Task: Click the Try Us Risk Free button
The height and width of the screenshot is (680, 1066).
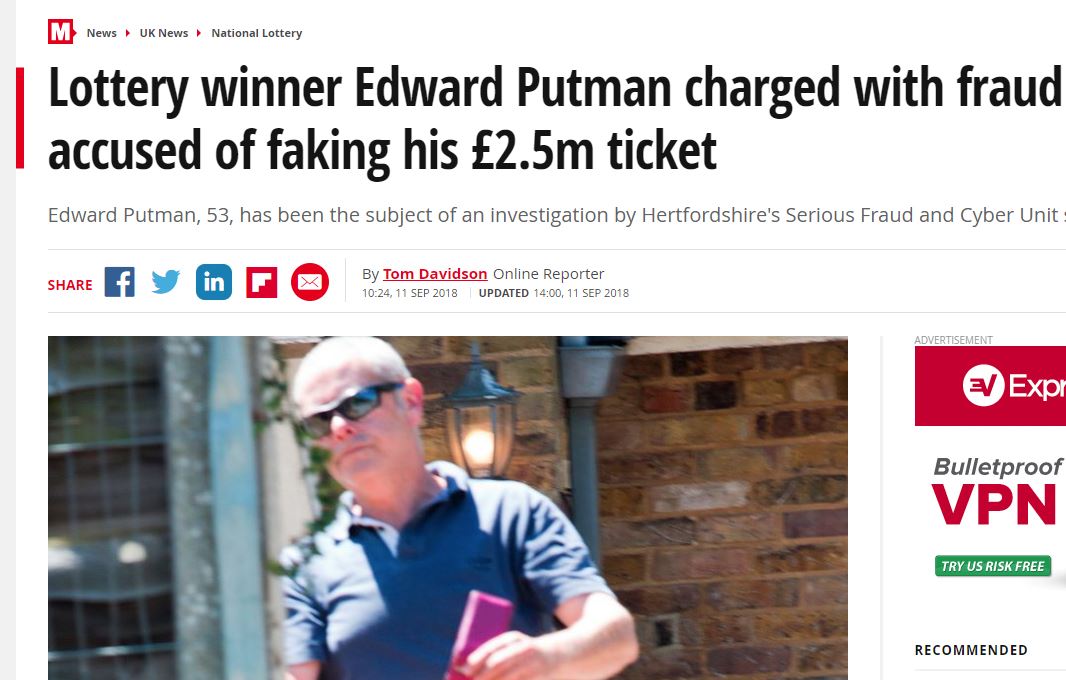Action: coord(993,566)
